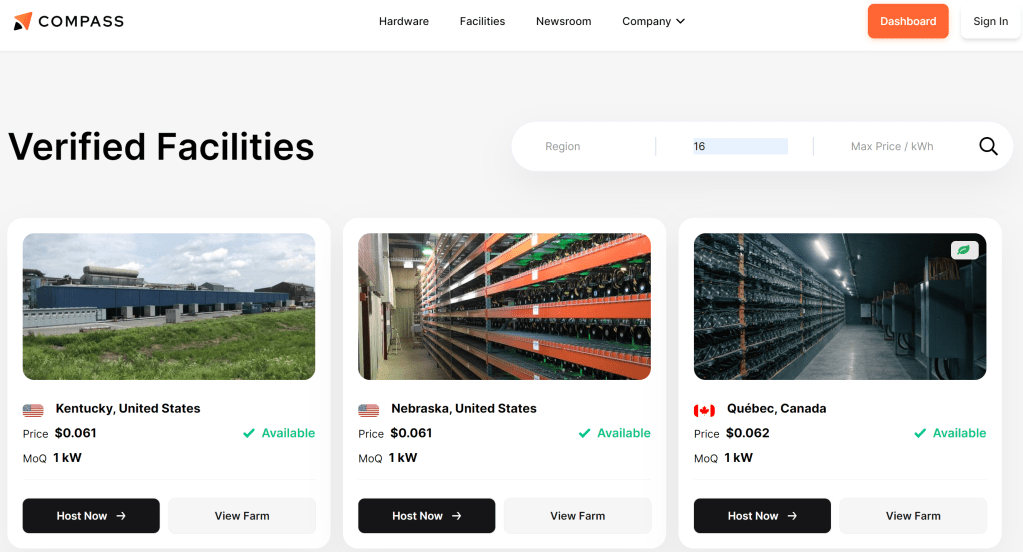Click Host Now for Kentucky facility
1023x552 pixels.
pos(91,516)
